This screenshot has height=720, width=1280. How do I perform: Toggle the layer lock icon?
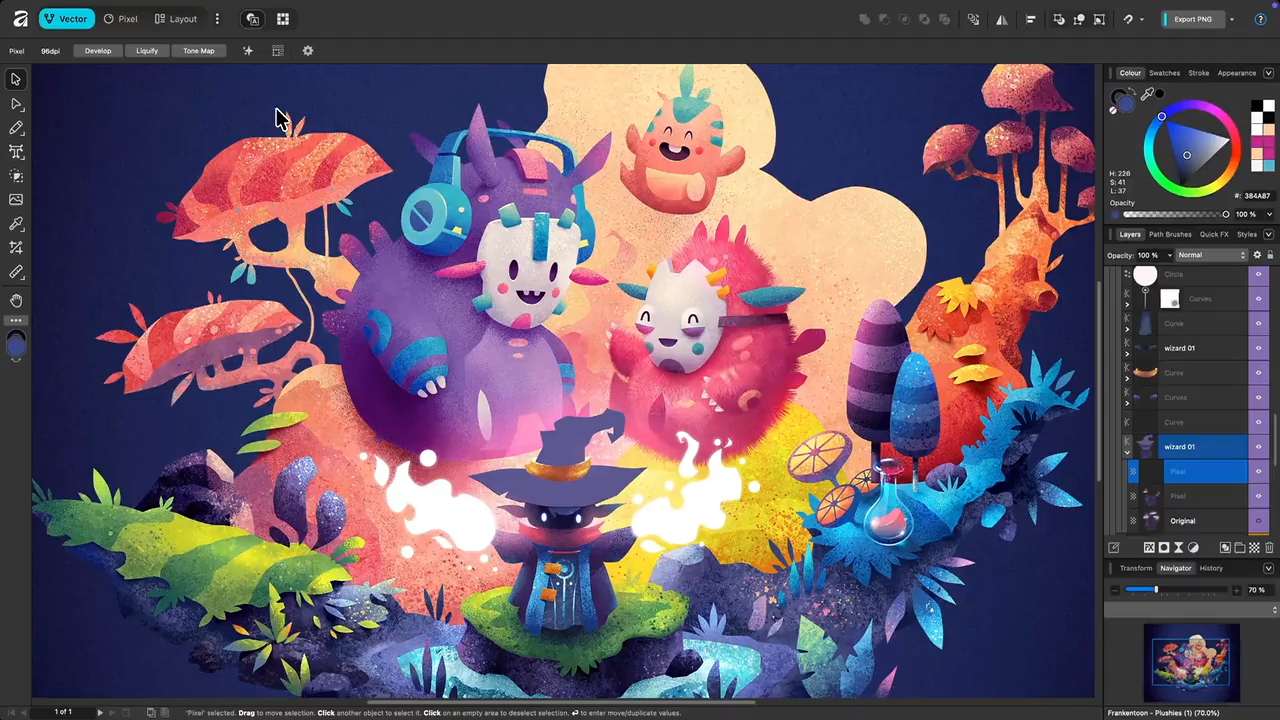[1269, 255]
